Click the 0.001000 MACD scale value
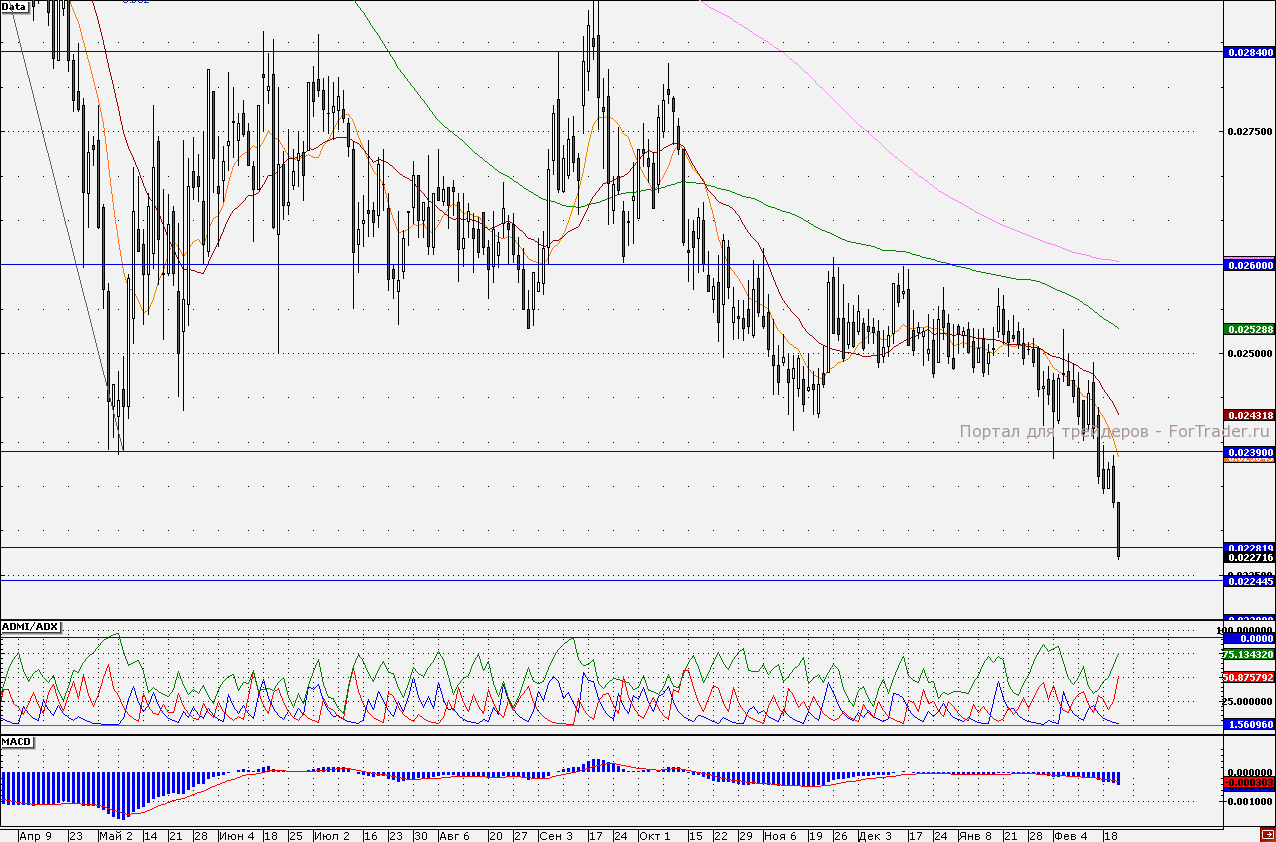Screen dimensions: 1276x842 1249,801
